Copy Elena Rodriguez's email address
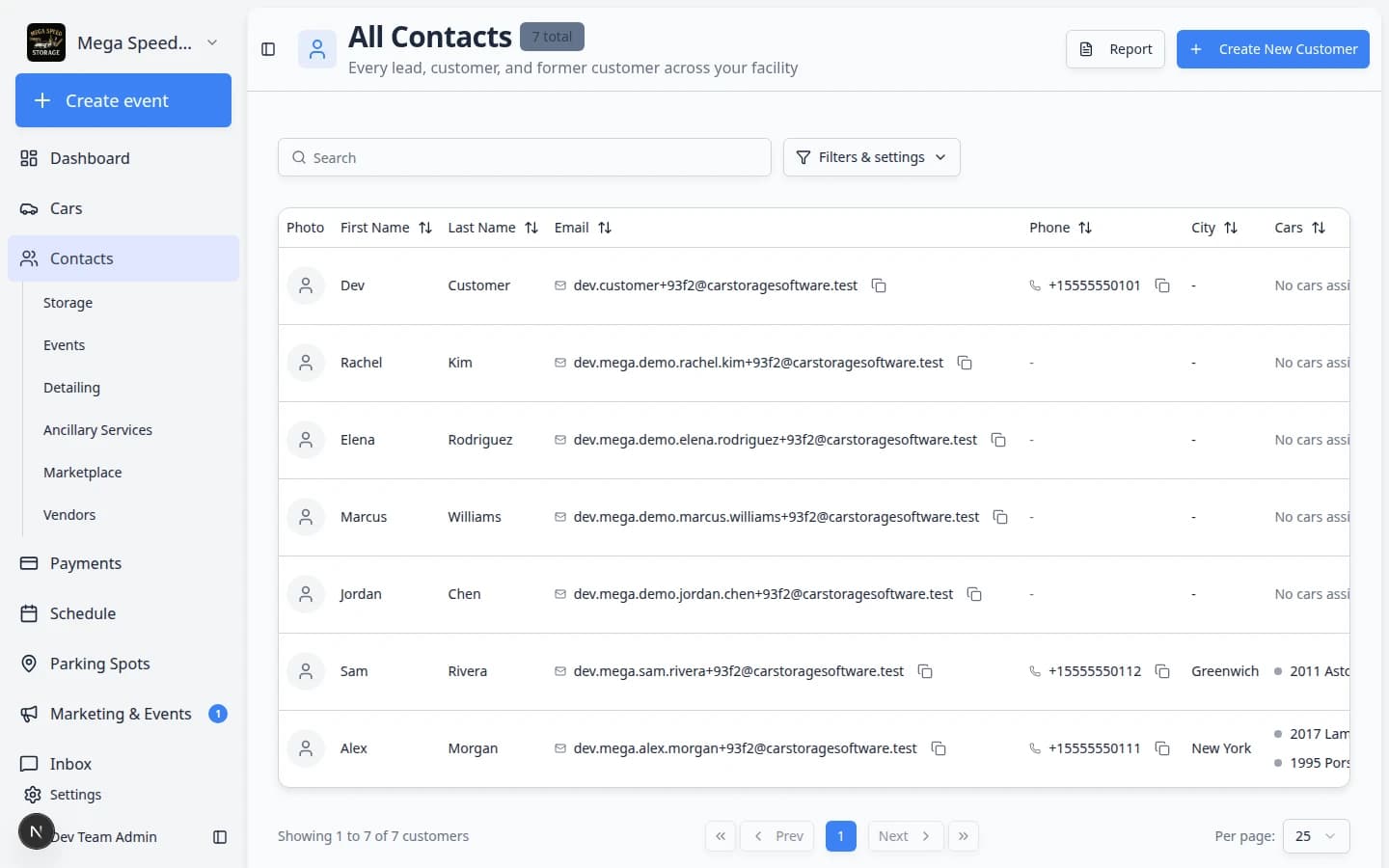The height and width of the screenshot is (868, 1389). pos(998,440)
